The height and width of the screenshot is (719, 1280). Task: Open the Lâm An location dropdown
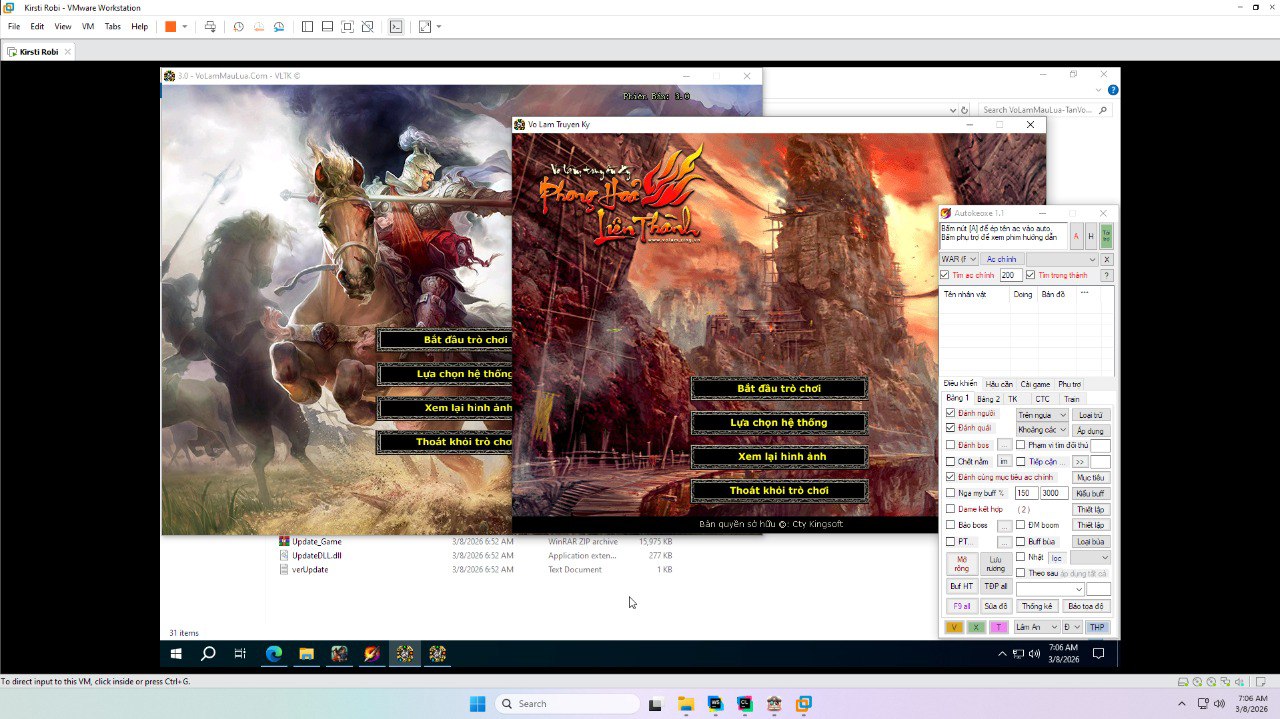click(x=1035, y=627)
